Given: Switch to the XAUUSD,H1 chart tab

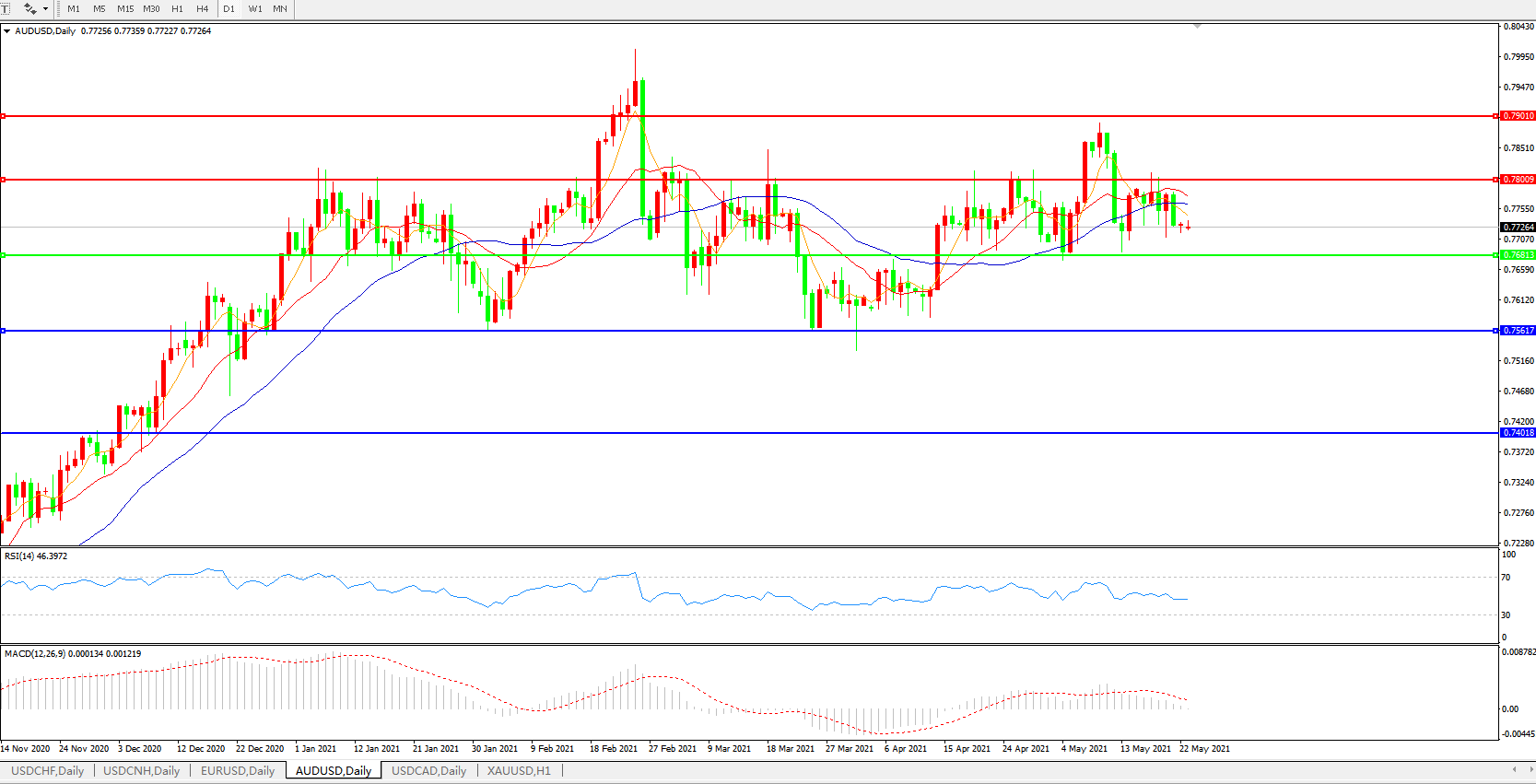Looking at the screenshot, I should [x=519, y=771].
